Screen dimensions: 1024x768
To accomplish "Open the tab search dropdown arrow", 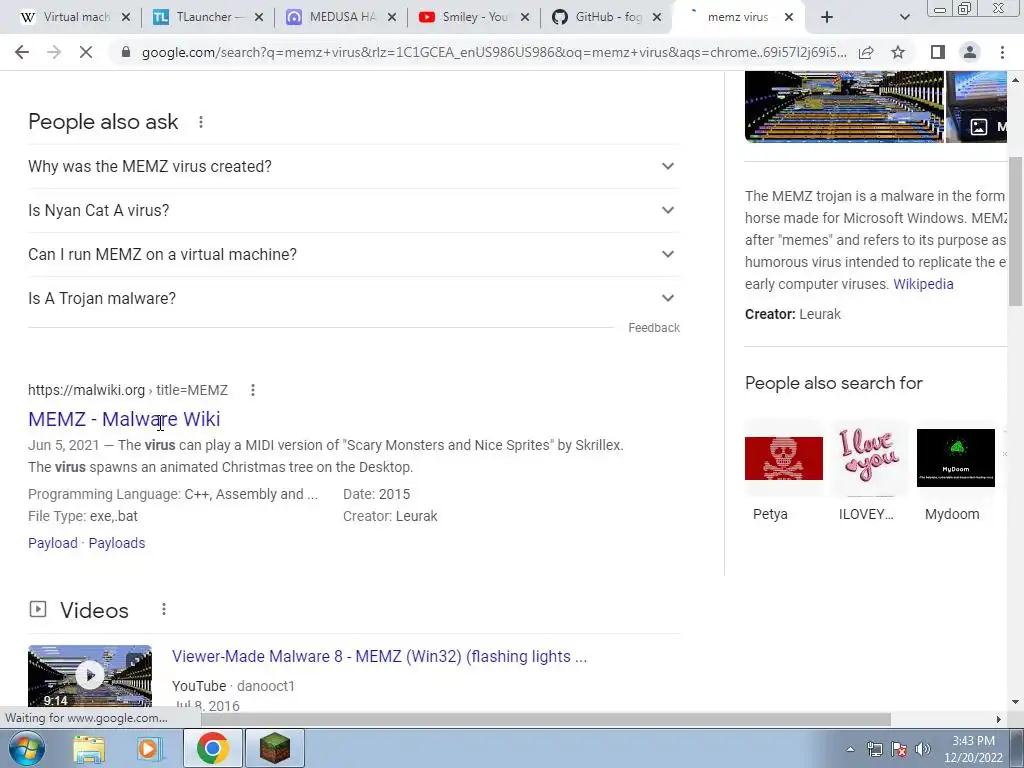I will [x=904, y=17].
